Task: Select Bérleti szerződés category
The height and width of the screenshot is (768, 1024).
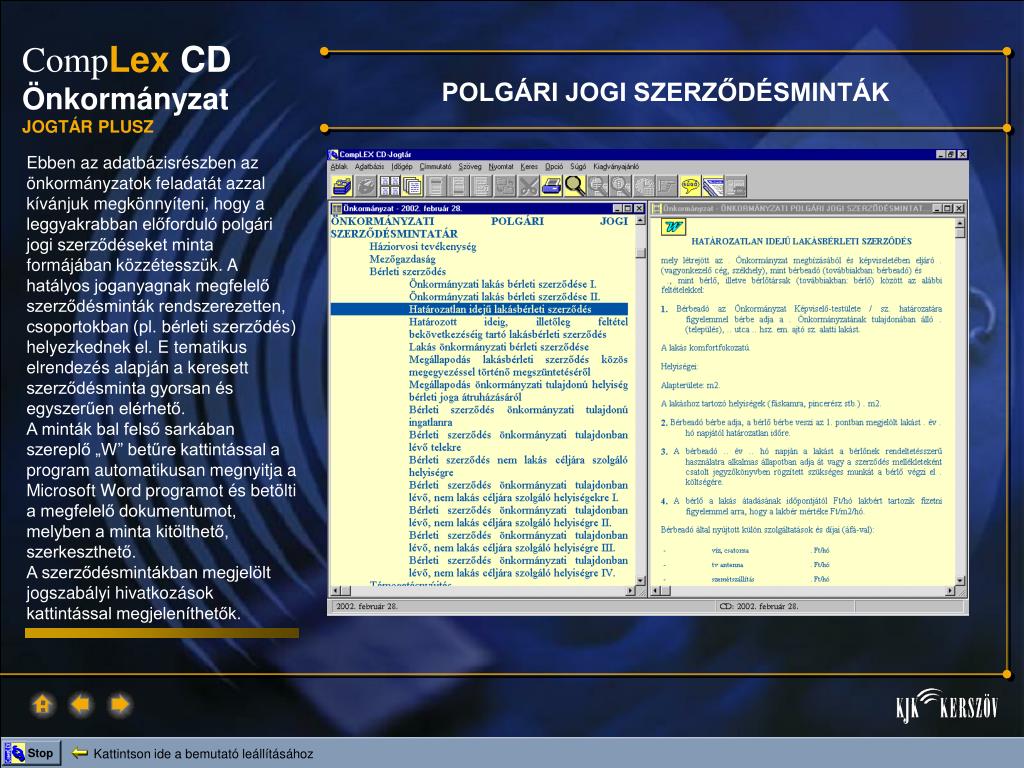Action: click(x=408, y=271)
